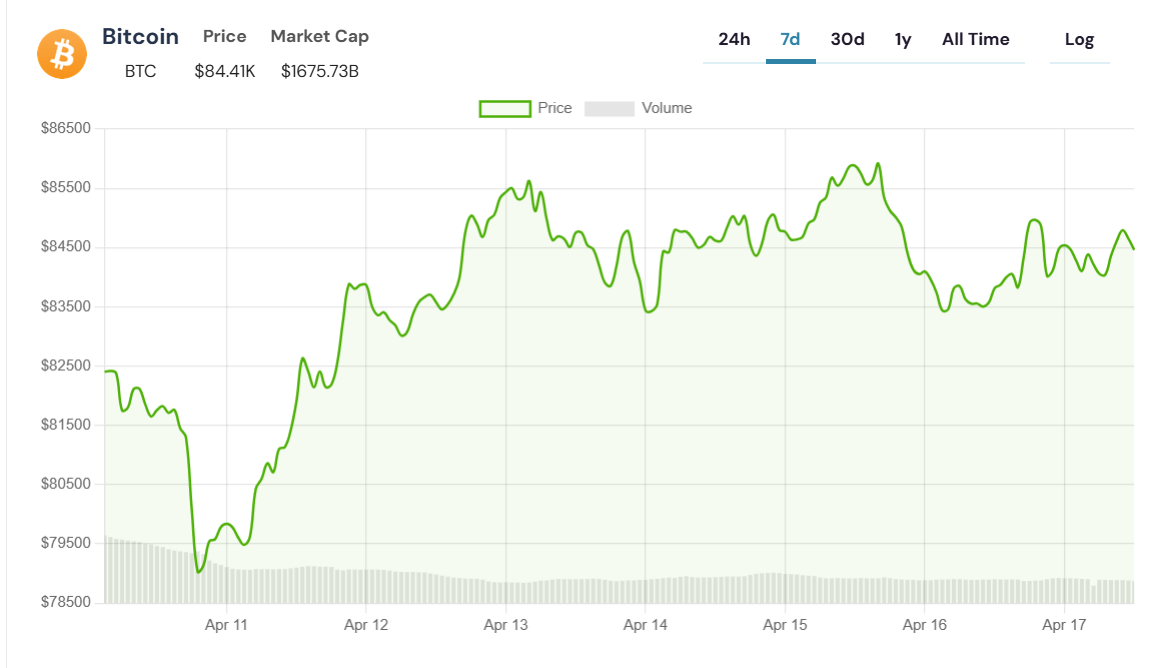Click the $83500 y-axis label
The height and width of the screenshot is (668, 1149).
coord(66,306)
